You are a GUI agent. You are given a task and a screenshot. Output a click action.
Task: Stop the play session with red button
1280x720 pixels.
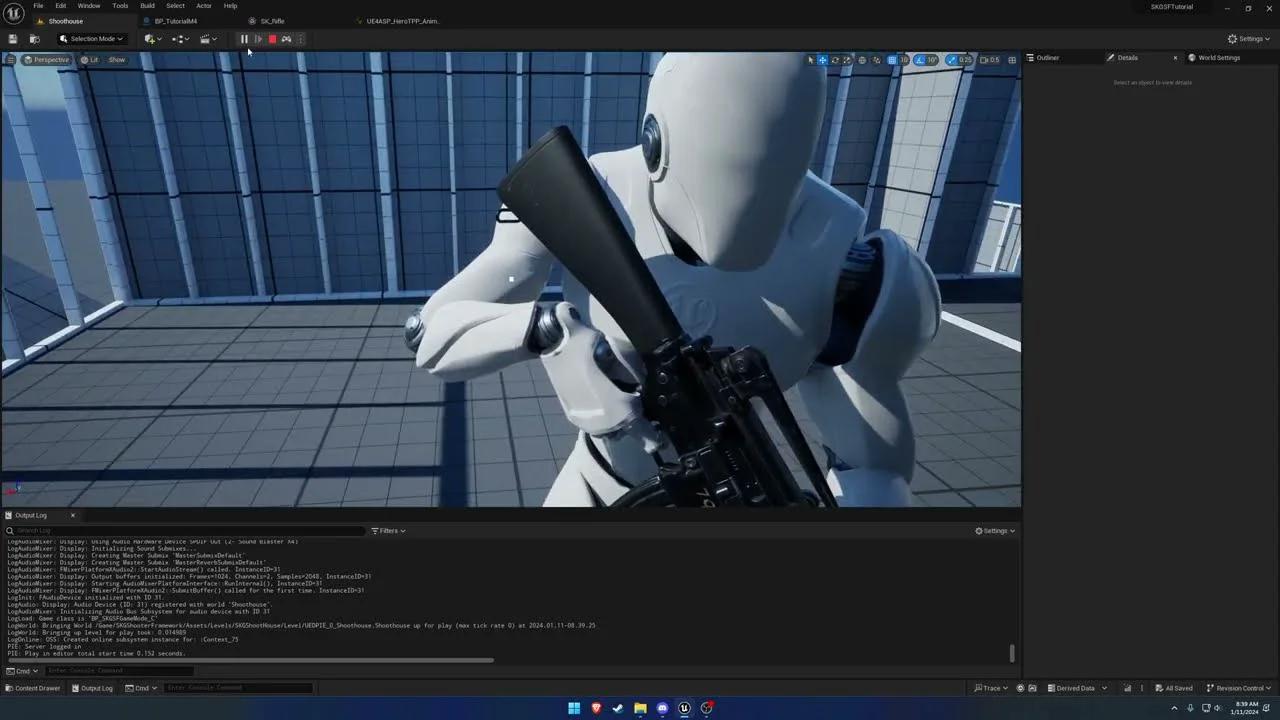[x=272, y=39]
